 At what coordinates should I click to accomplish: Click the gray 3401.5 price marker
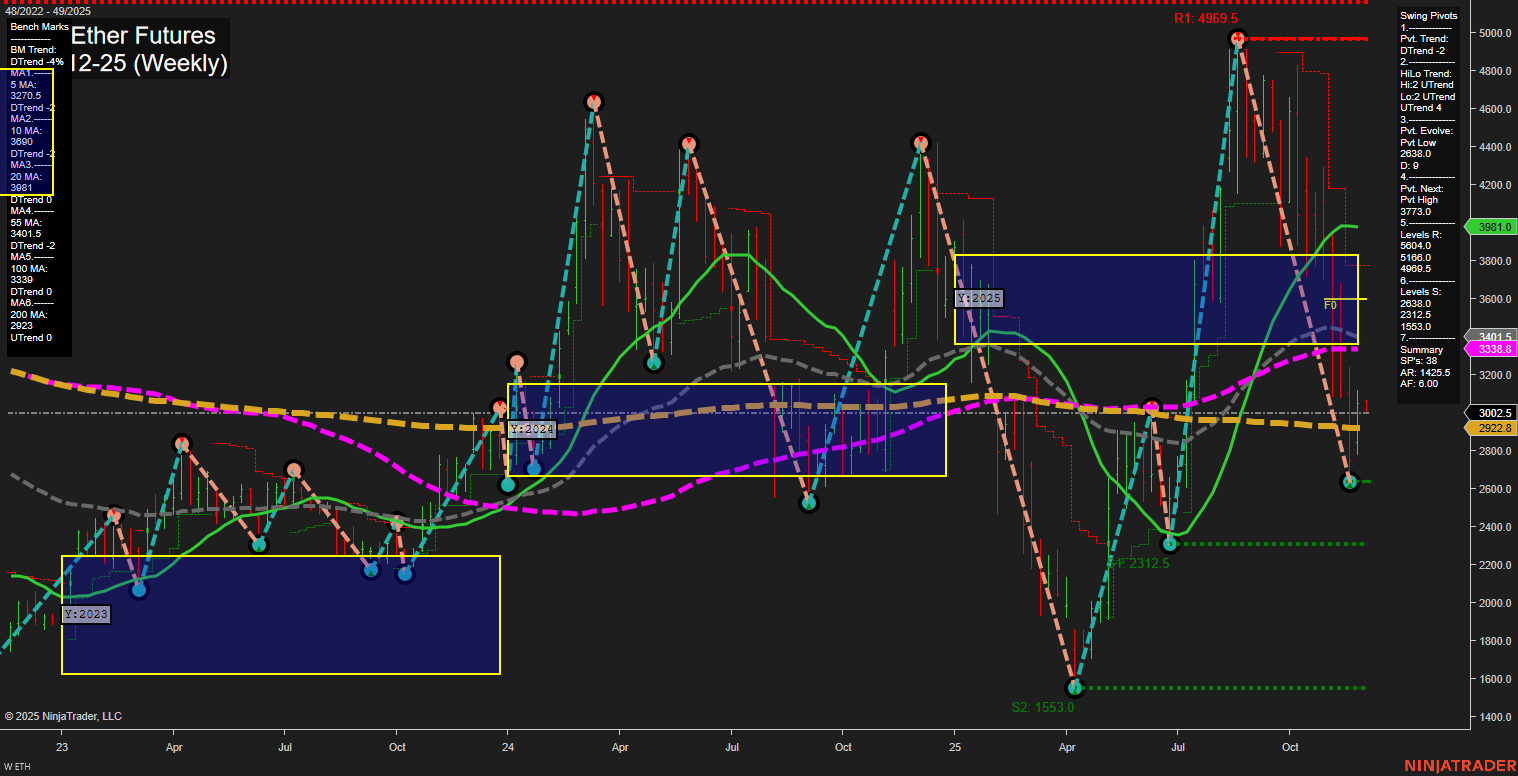point(1491,336)
